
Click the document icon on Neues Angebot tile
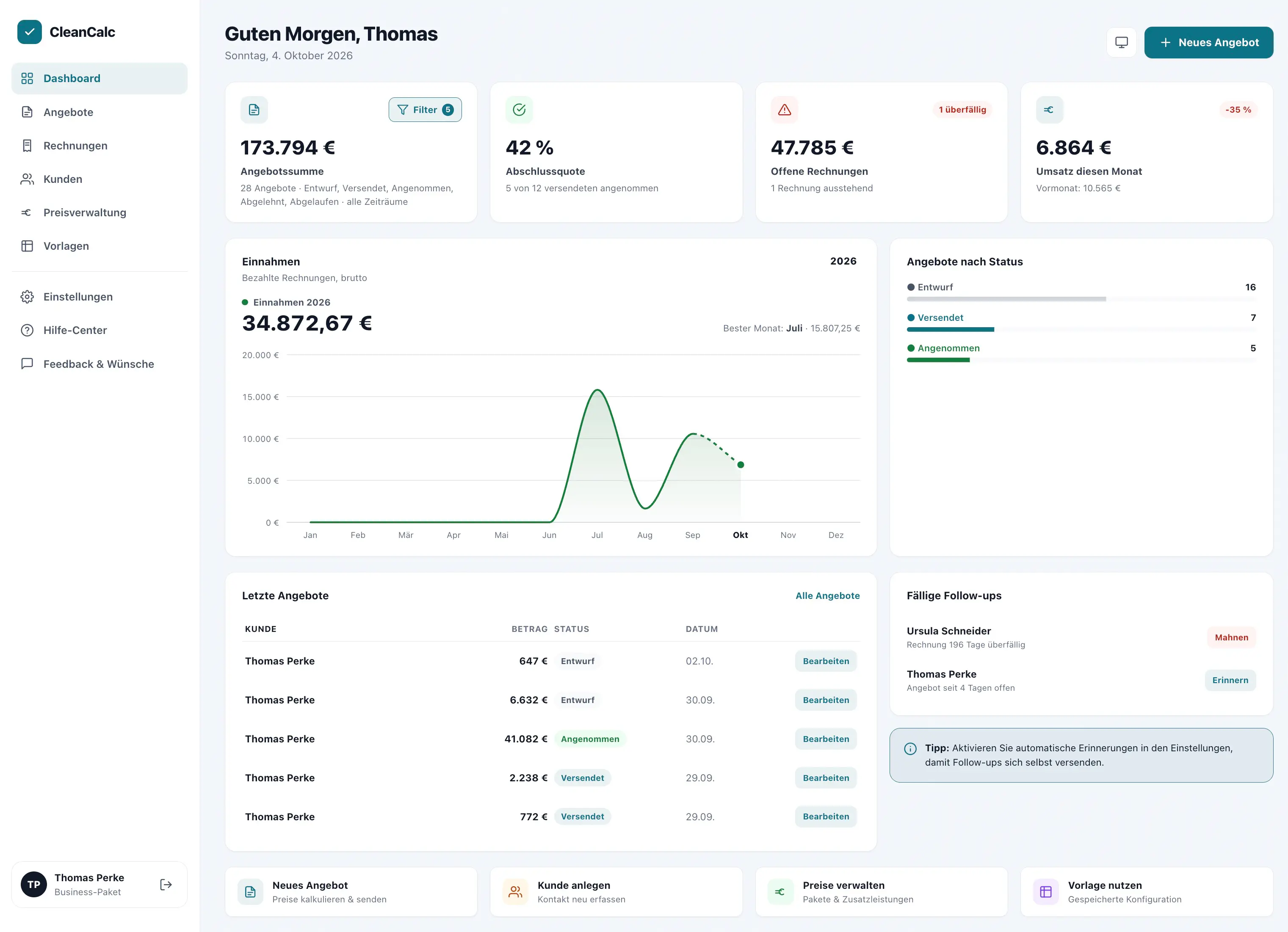coord(251,892)
